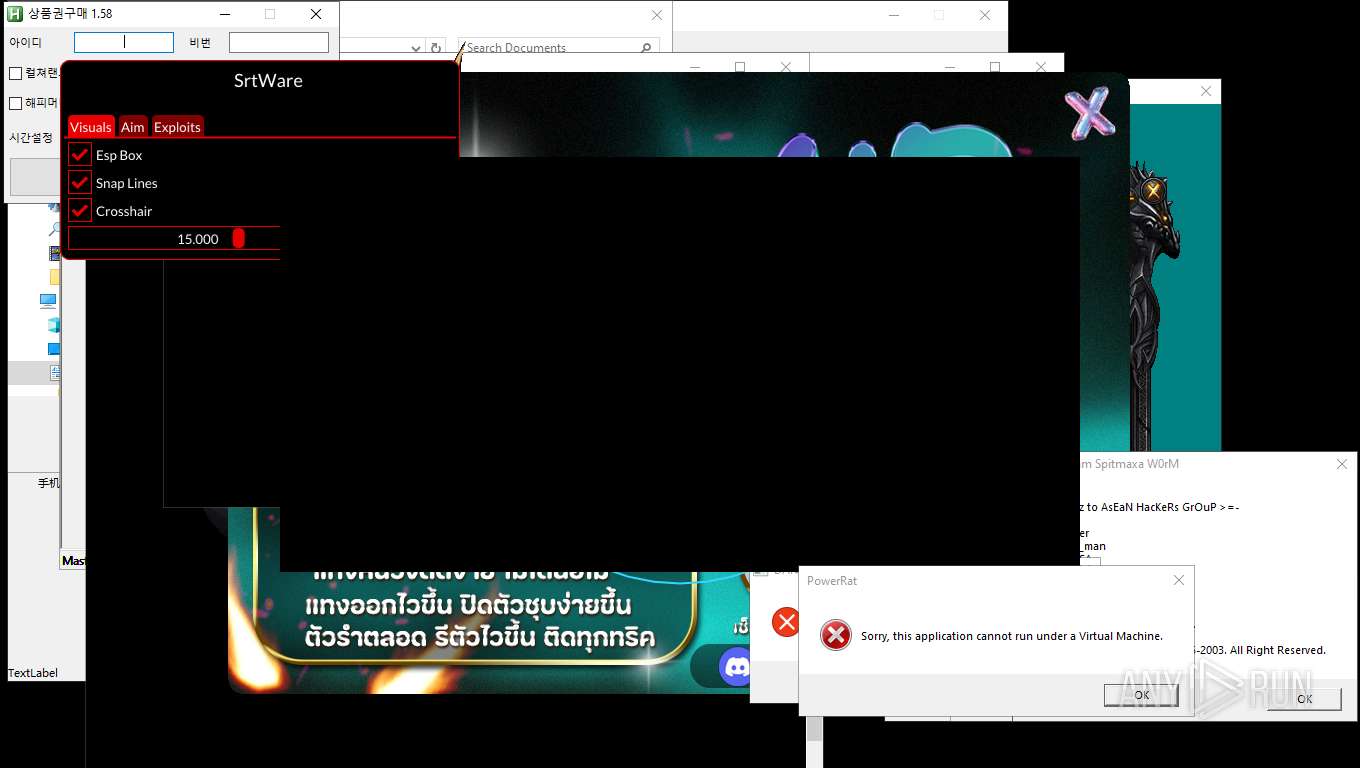Click OK in the Spitmaxa W0rM dialog
This screenshot has width=1360, height=768.
point(1304,699)
